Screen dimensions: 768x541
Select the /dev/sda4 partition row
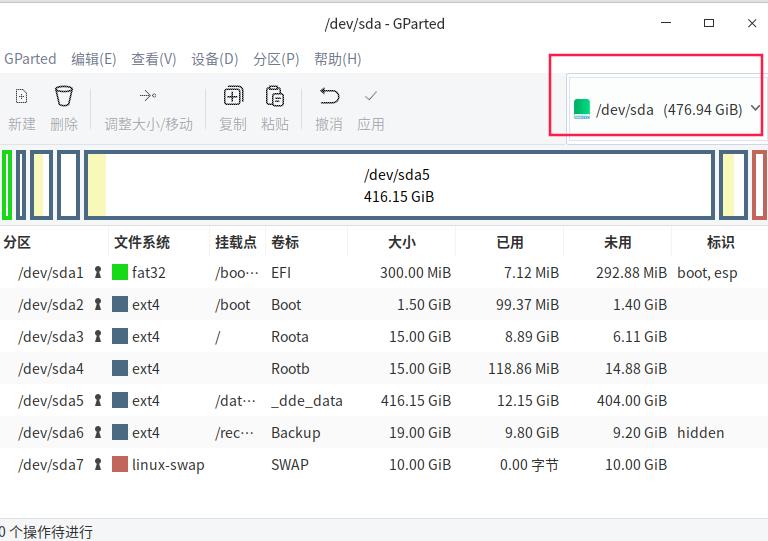click(x=384, y=368)
